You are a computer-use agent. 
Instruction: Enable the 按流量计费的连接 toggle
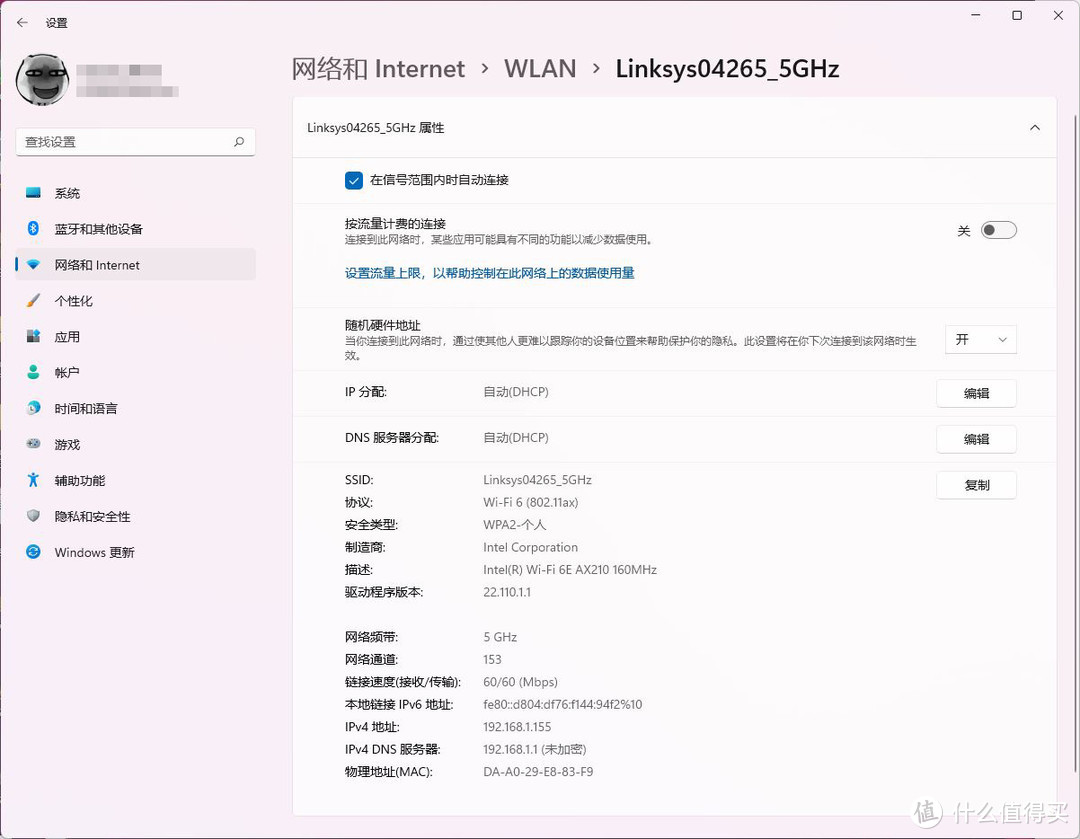(x=998, y=230)
